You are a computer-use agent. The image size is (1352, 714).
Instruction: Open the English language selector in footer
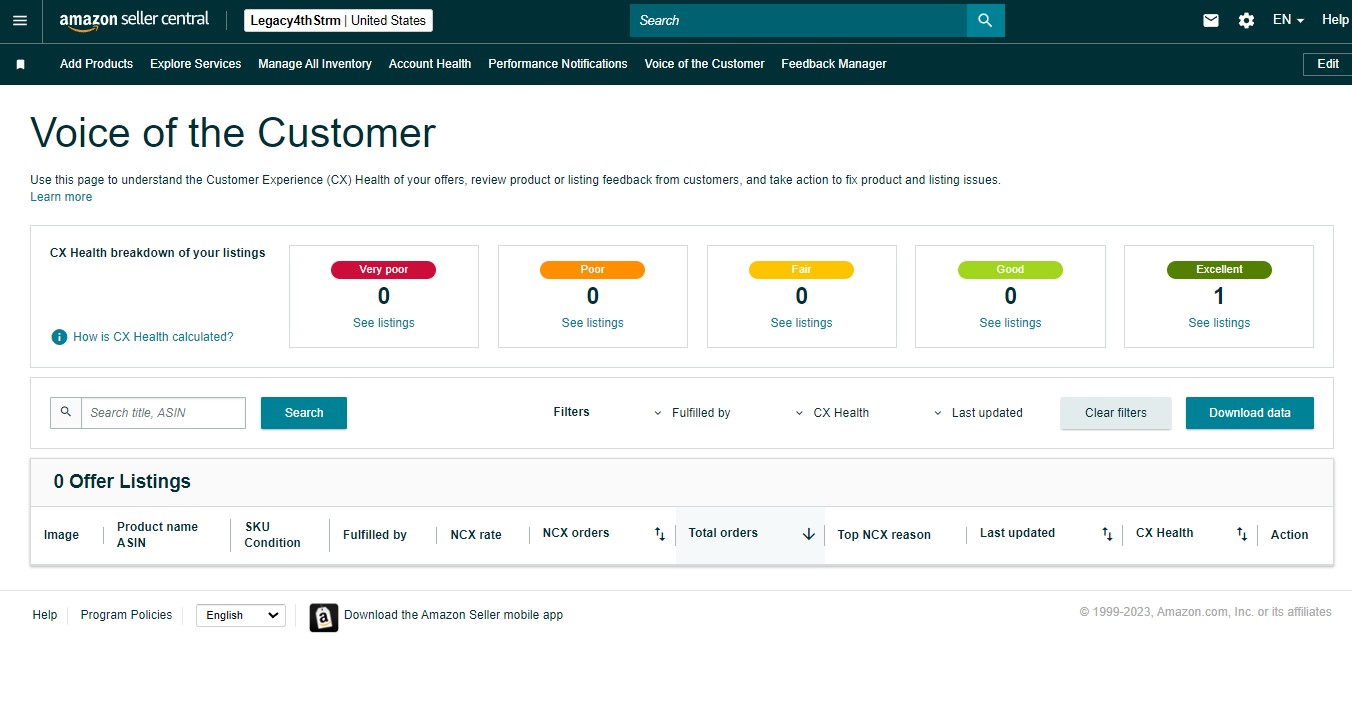[x=241, y=615]
